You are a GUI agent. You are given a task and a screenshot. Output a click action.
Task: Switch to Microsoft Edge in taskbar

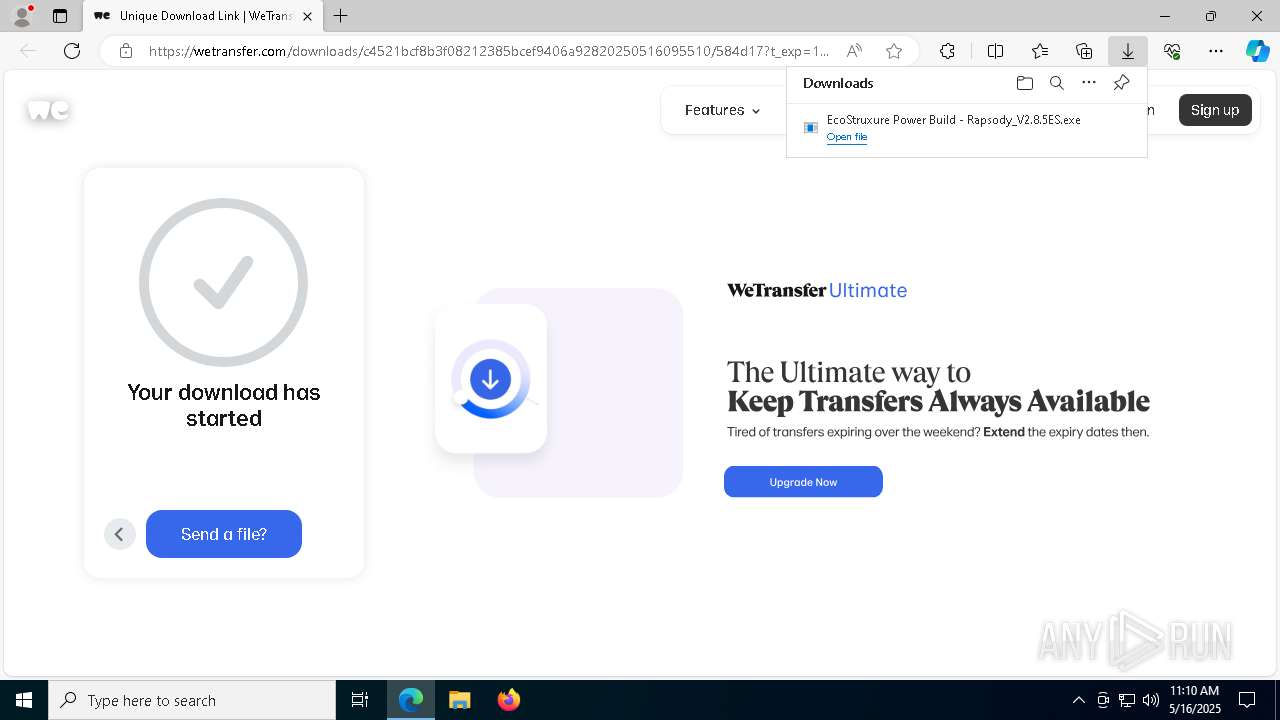[411, 700]
